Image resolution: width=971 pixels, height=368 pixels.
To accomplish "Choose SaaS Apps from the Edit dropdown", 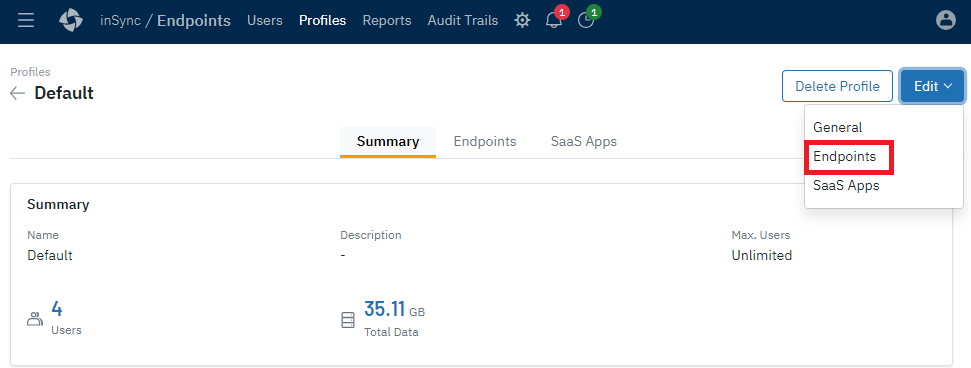I will tap(846, 185).
